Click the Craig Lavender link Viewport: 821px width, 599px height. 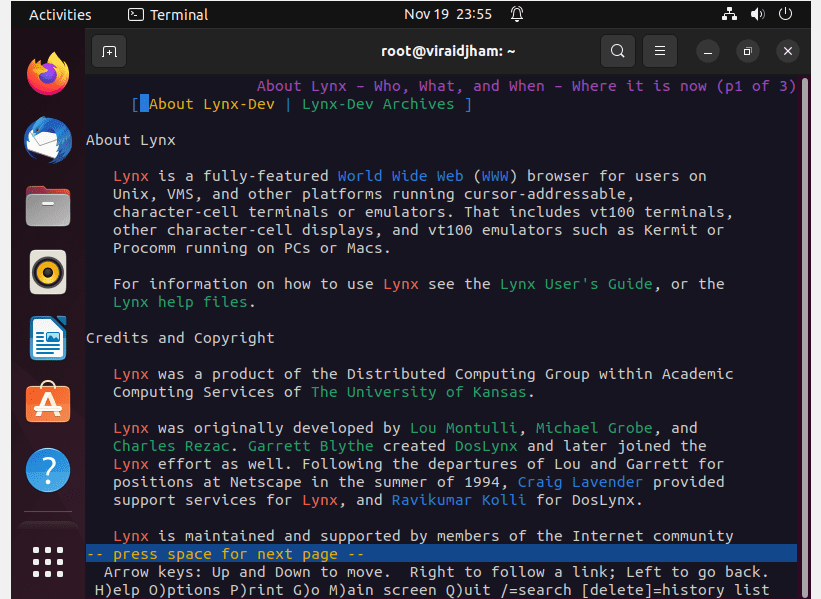(x=581, y=482)
